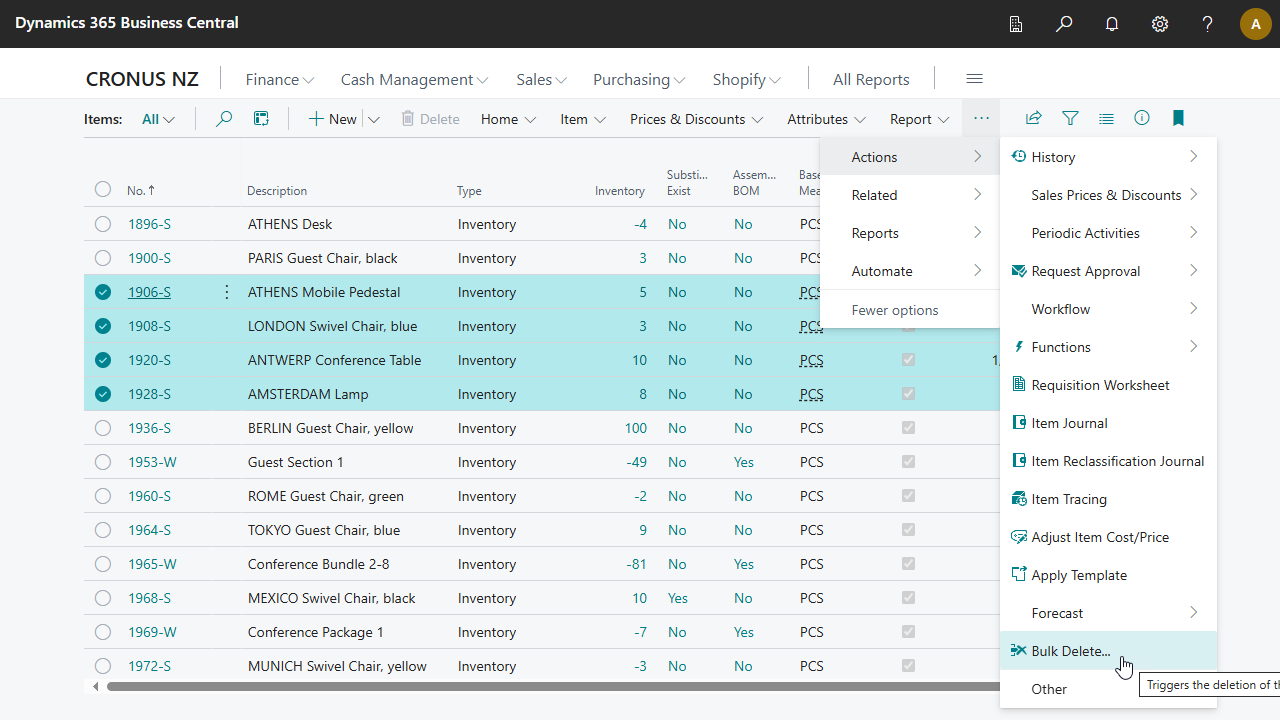Expand the Cash Management navigation menu
Image resolution: width=1280 pixels, height=720 pixels.
(x=414, y=79)
